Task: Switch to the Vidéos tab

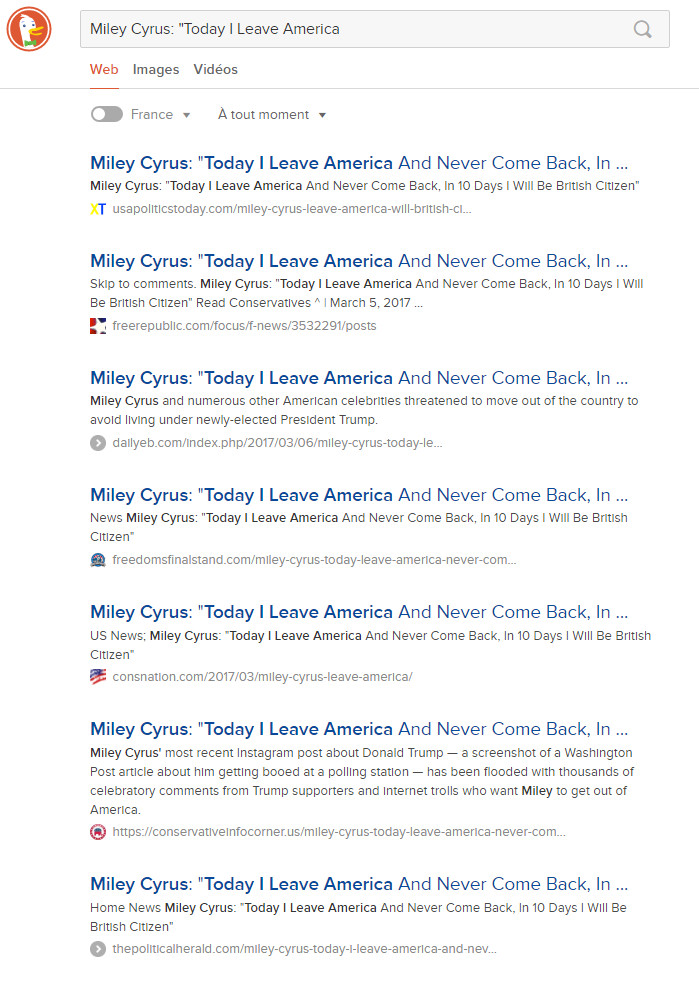Action: [x=215, y=69]
